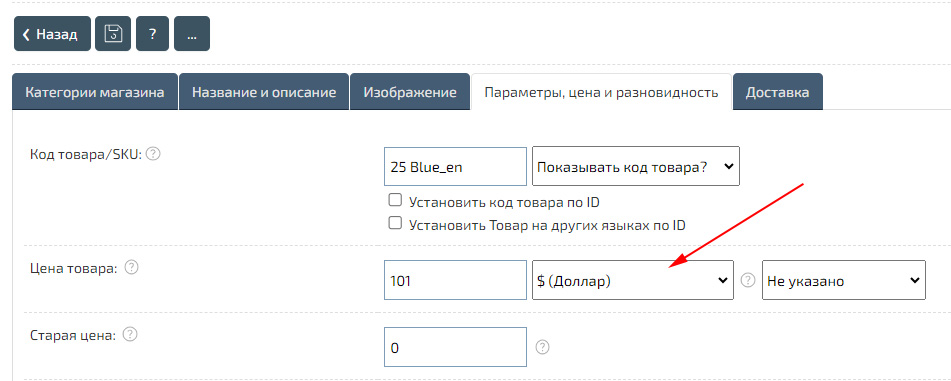Click help icon beside Старая цена label
Viewport: 951px width, 381px height.
point(130,334)
